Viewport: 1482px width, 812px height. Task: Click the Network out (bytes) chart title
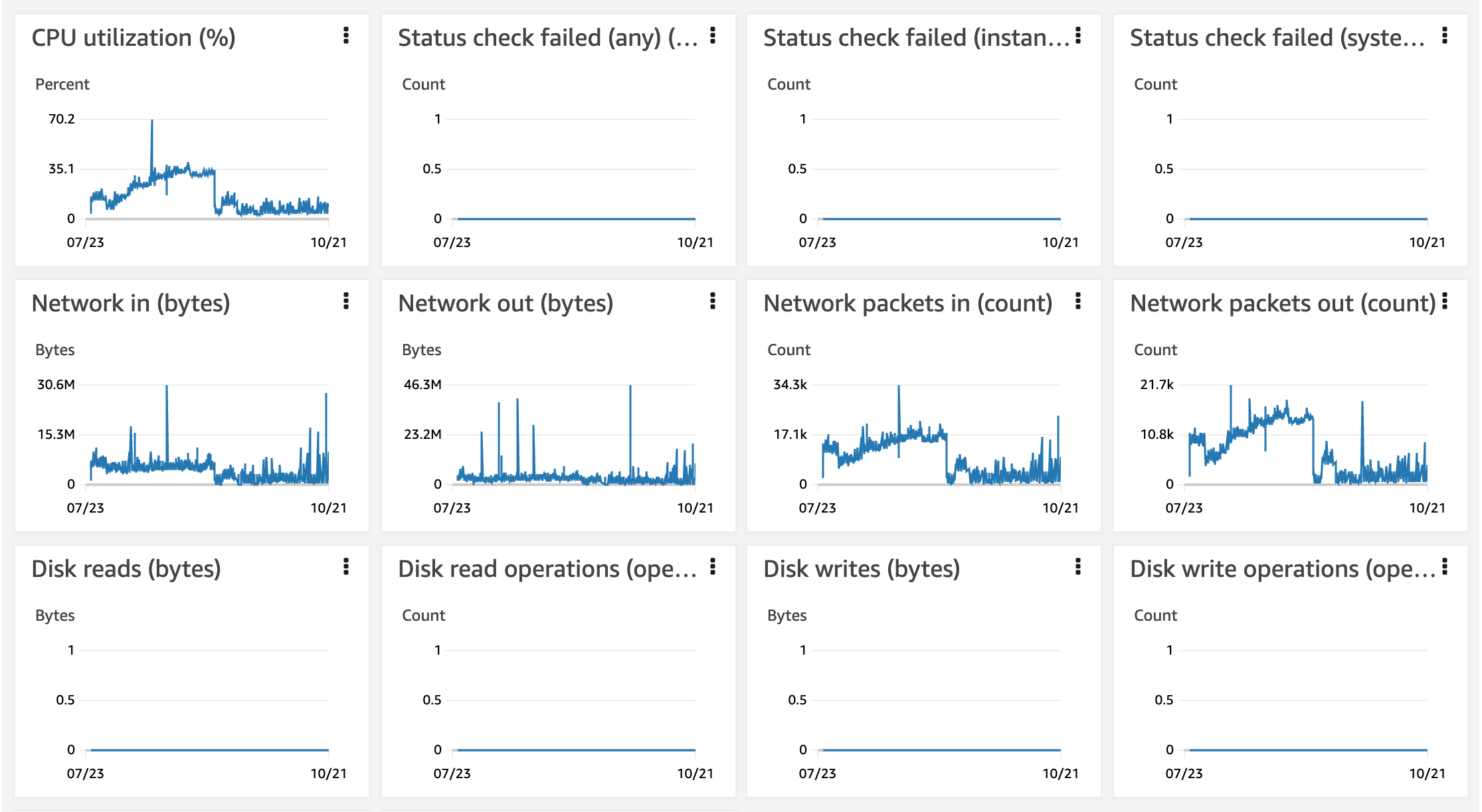(x=506, y=303)
